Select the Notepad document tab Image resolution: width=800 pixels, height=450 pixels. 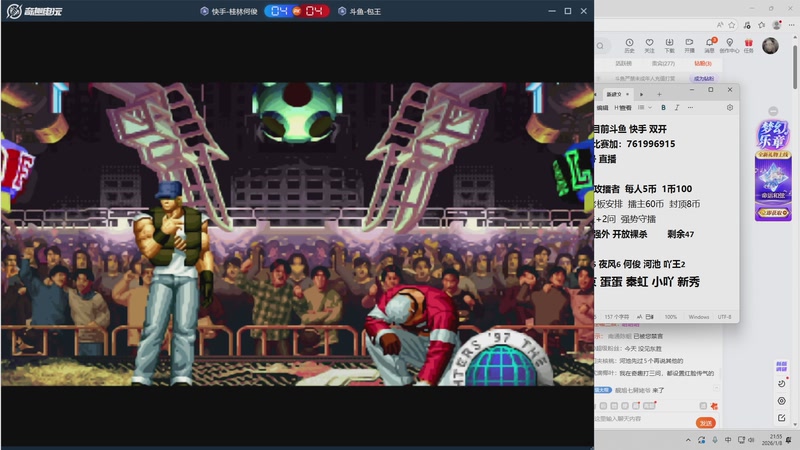pyautogui.click(x=614, y=94)
